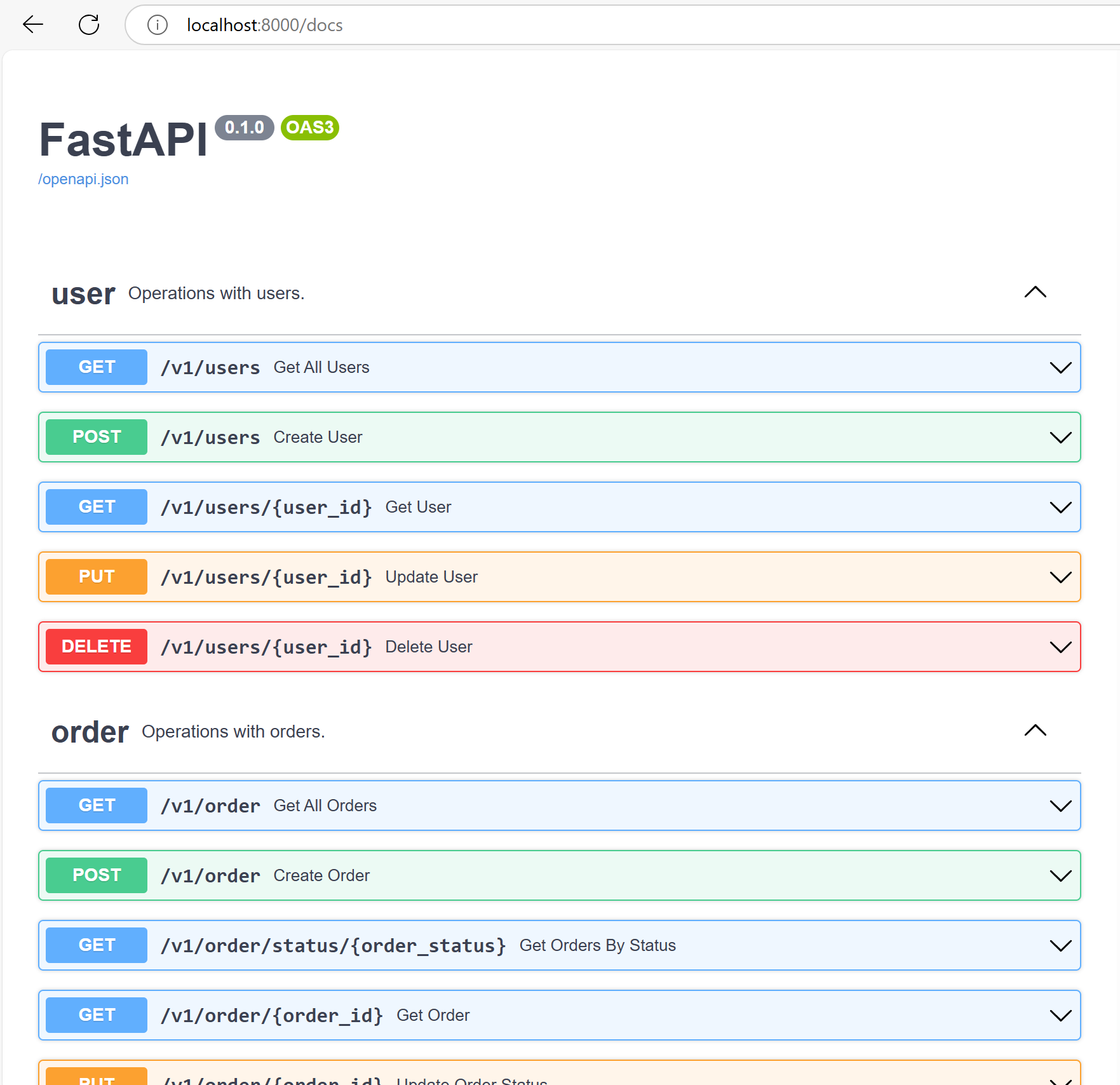The height and width of the screenshot is (1085, 1120).
Task: Click 'Operations with users.' description
Action: click(217, 293)
